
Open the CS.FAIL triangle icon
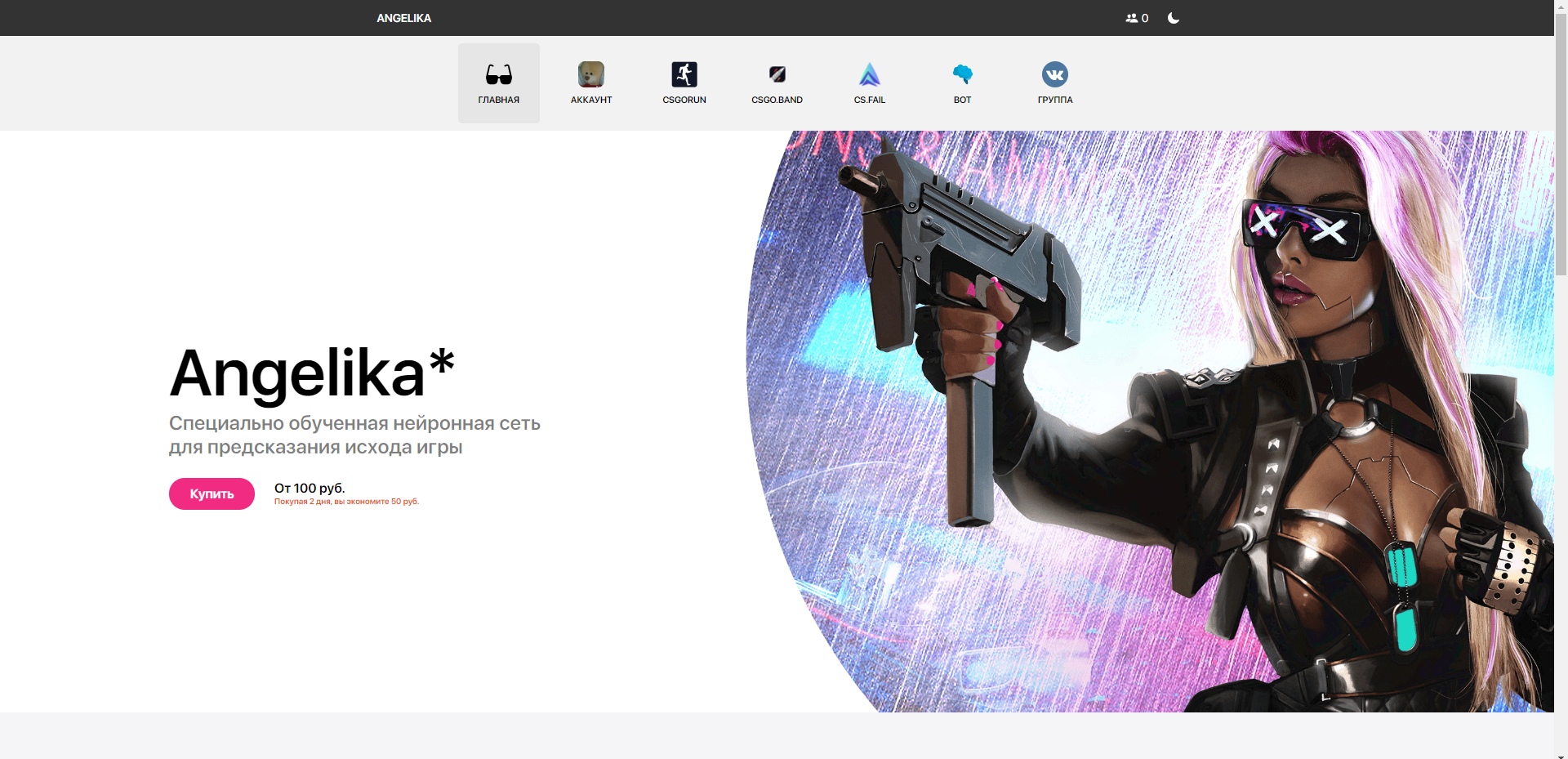(870, 74)
